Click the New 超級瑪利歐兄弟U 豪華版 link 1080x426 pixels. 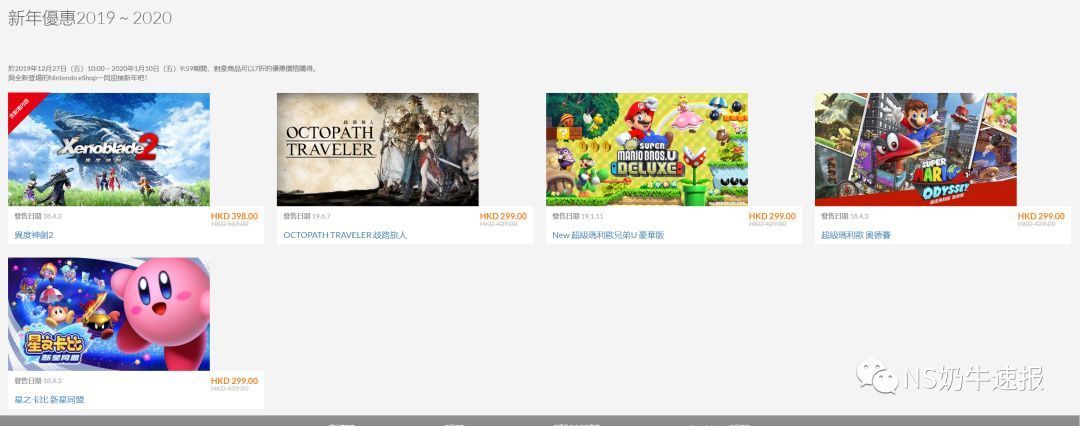click(608, 235)
